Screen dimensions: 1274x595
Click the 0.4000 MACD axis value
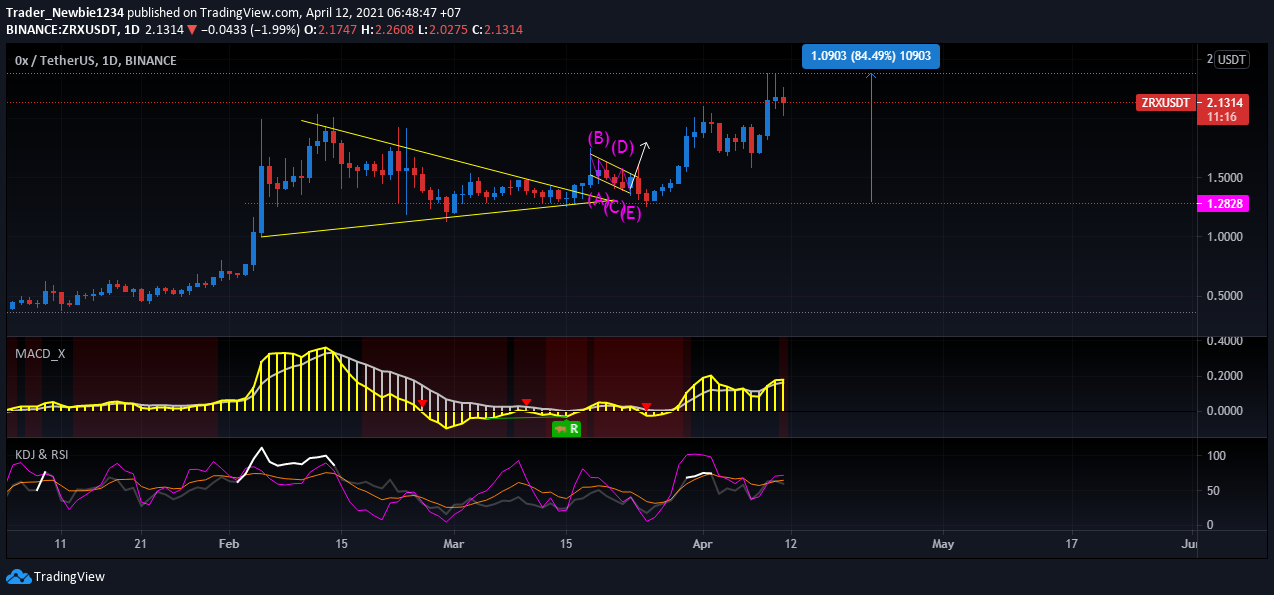(x=1226, y=341)
